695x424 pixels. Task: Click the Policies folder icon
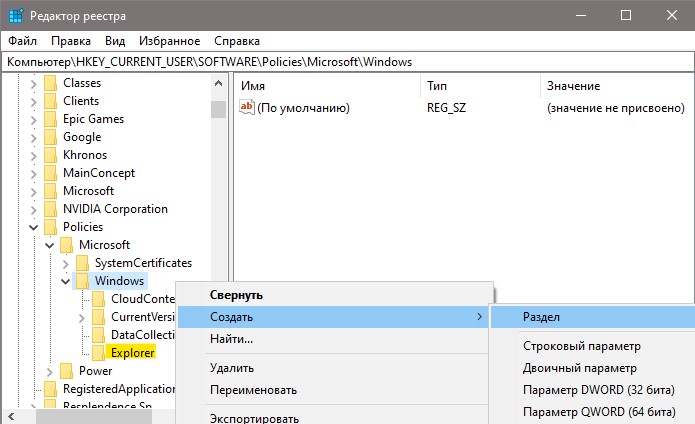click(x=51, y=227)
